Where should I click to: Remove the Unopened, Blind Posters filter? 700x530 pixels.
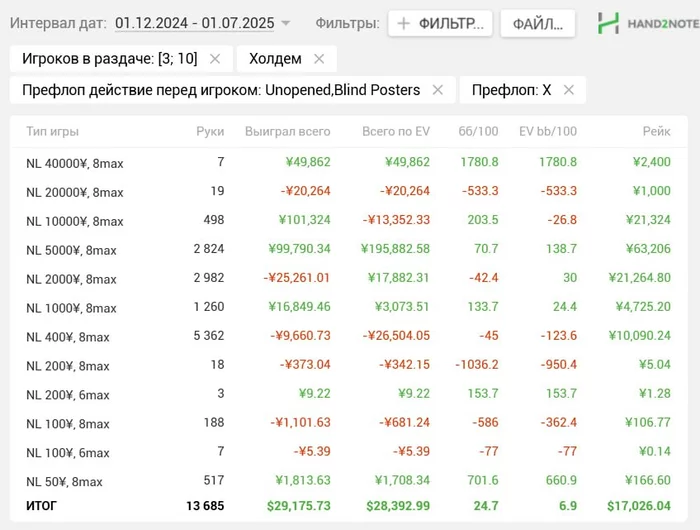[437, 90]
